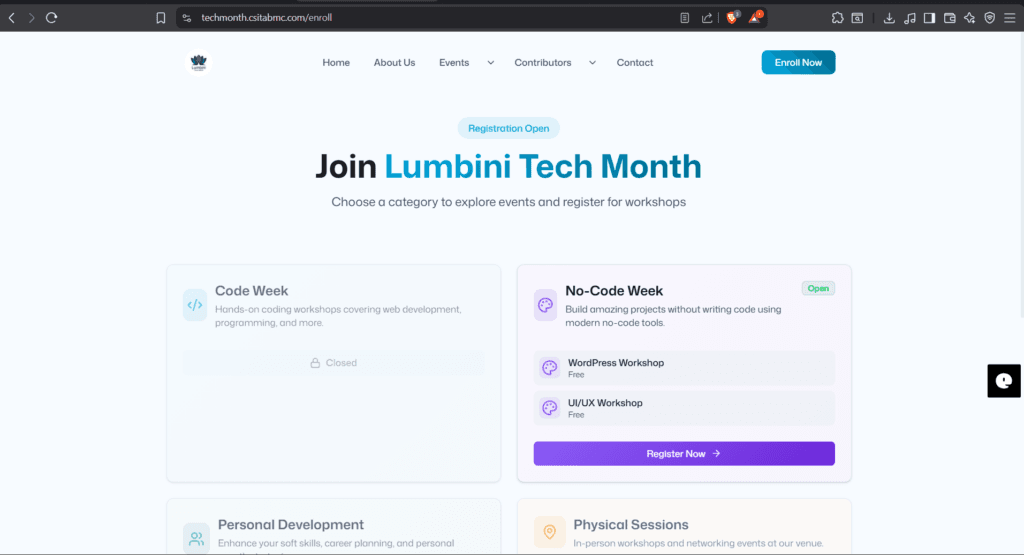Click the Brave VPN shield icon
1024x555 pixels.
[989, 18]
